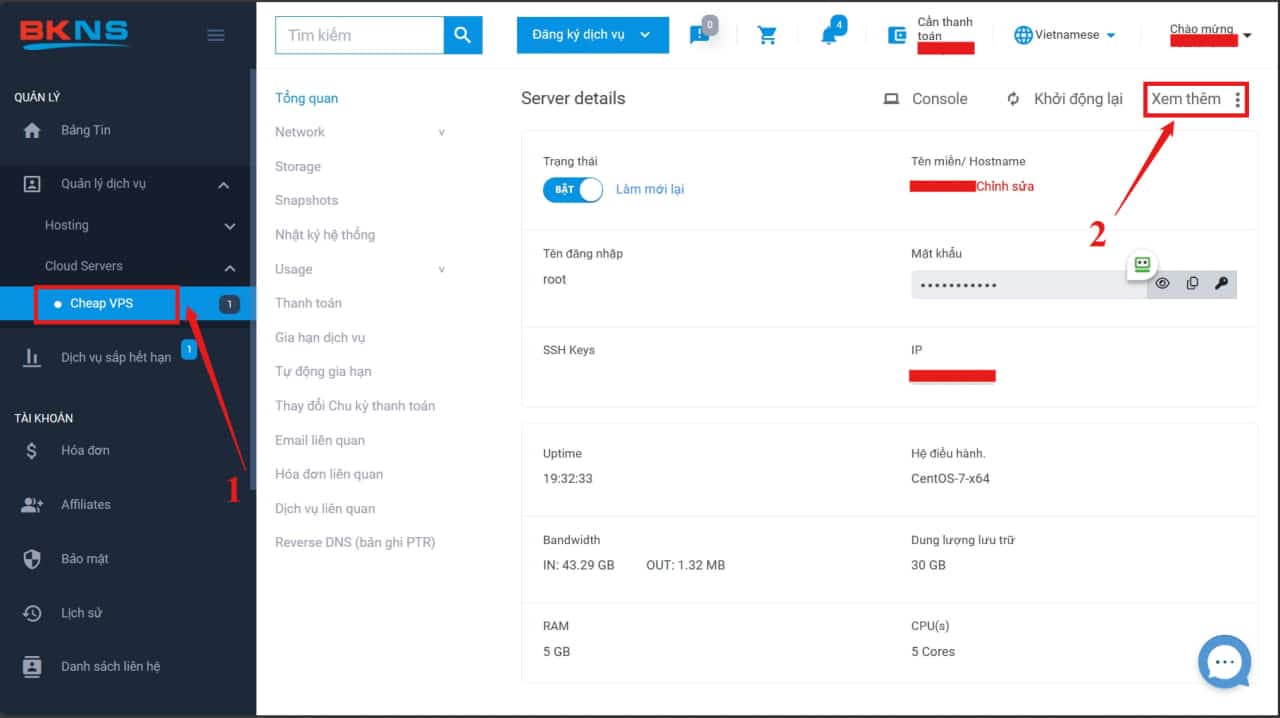Click the green password manager icon
The image size is (1280, 718).
tap(1141, 265)
